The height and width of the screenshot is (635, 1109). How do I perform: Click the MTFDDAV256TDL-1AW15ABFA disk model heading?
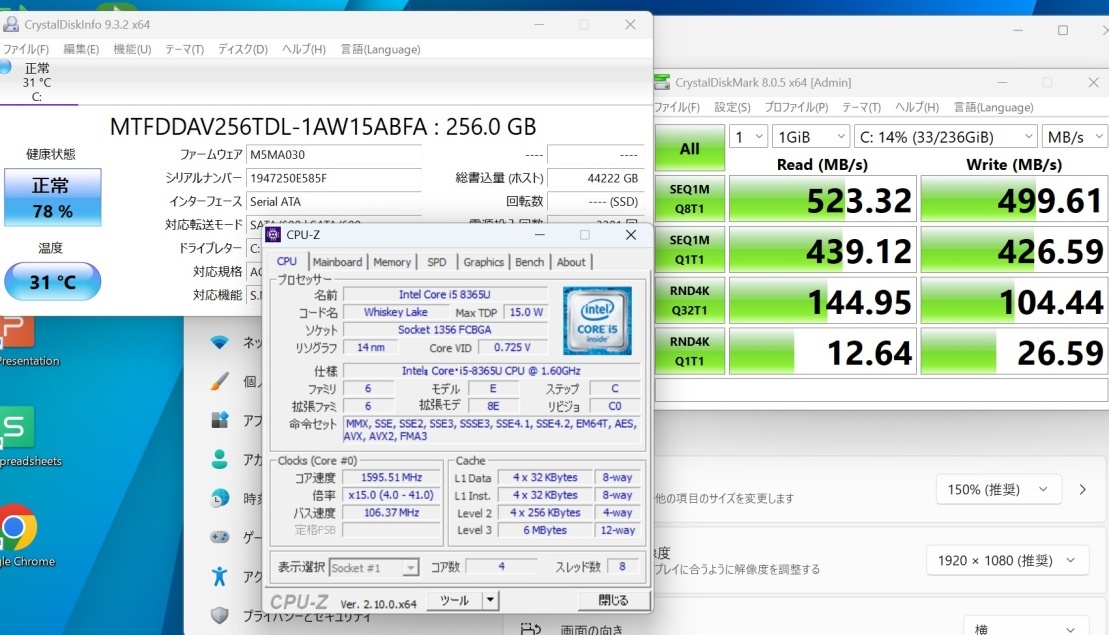pos(323,127)
